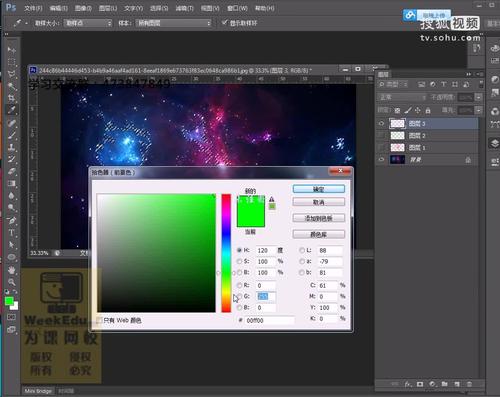Select the Ellipse shape tool
This screenshot has height=397, width=500.
click(x=12, y=257)
